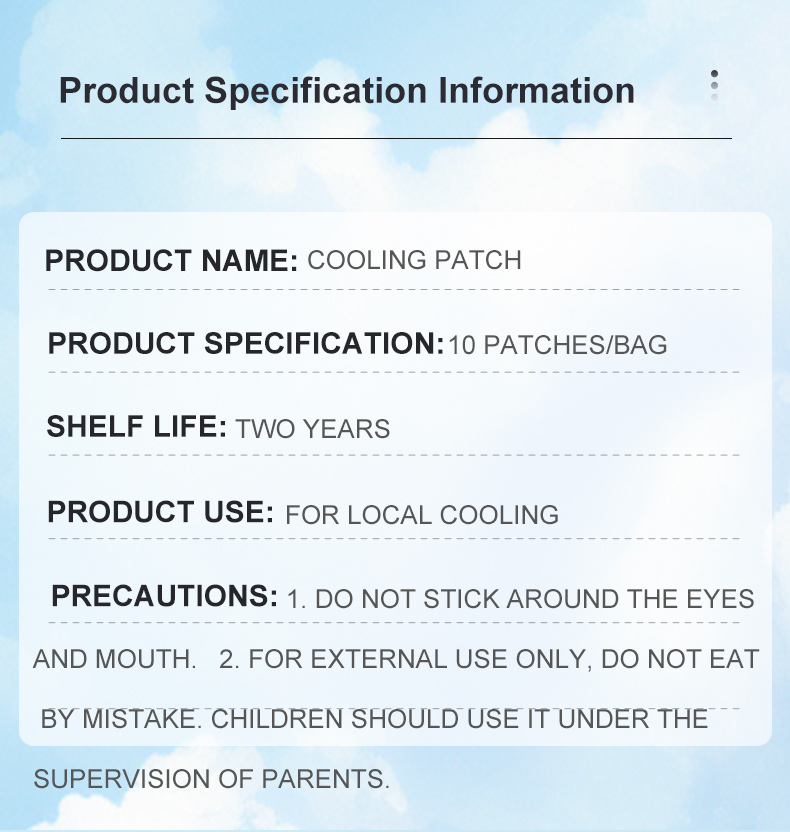Click the 10 PATCHES/BAG value
This screenshot has height=832, width=790.
(557, 346)
